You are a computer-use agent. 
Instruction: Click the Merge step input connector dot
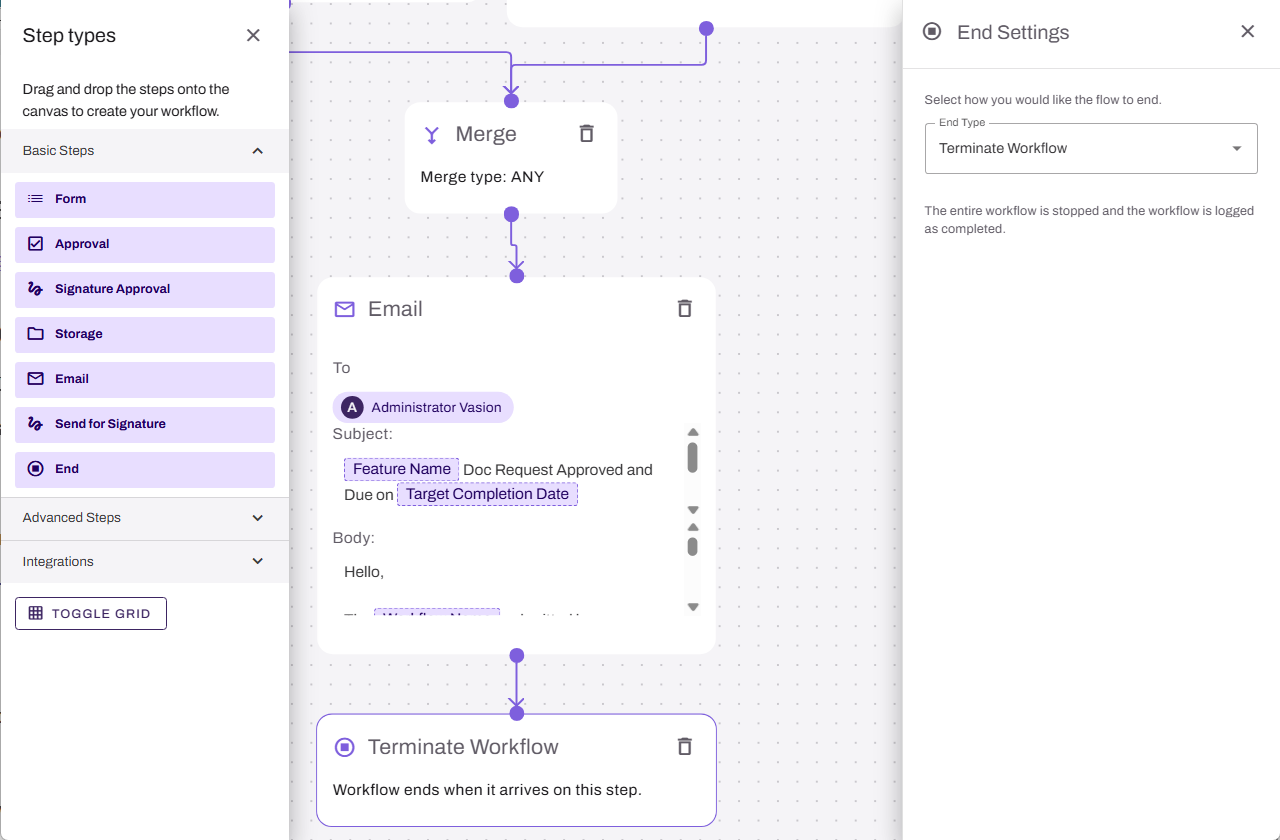[x=511, y=100]
